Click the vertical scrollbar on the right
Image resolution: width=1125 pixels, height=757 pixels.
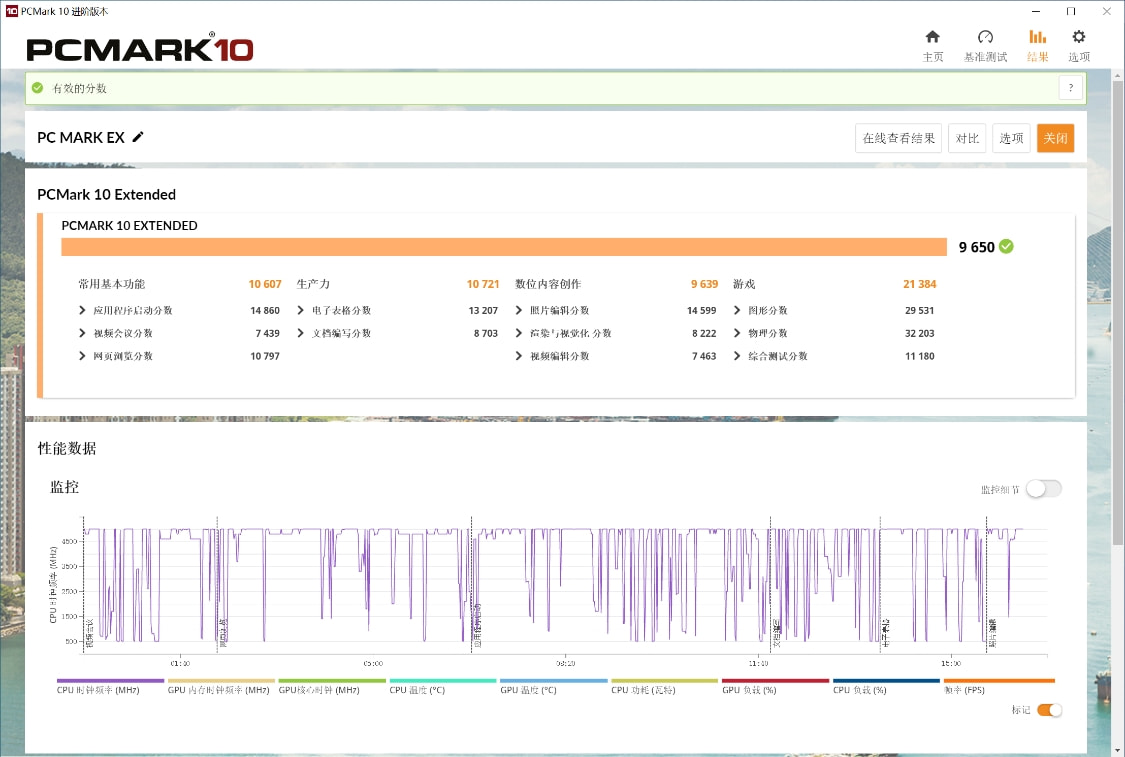tap(1118, 300)
